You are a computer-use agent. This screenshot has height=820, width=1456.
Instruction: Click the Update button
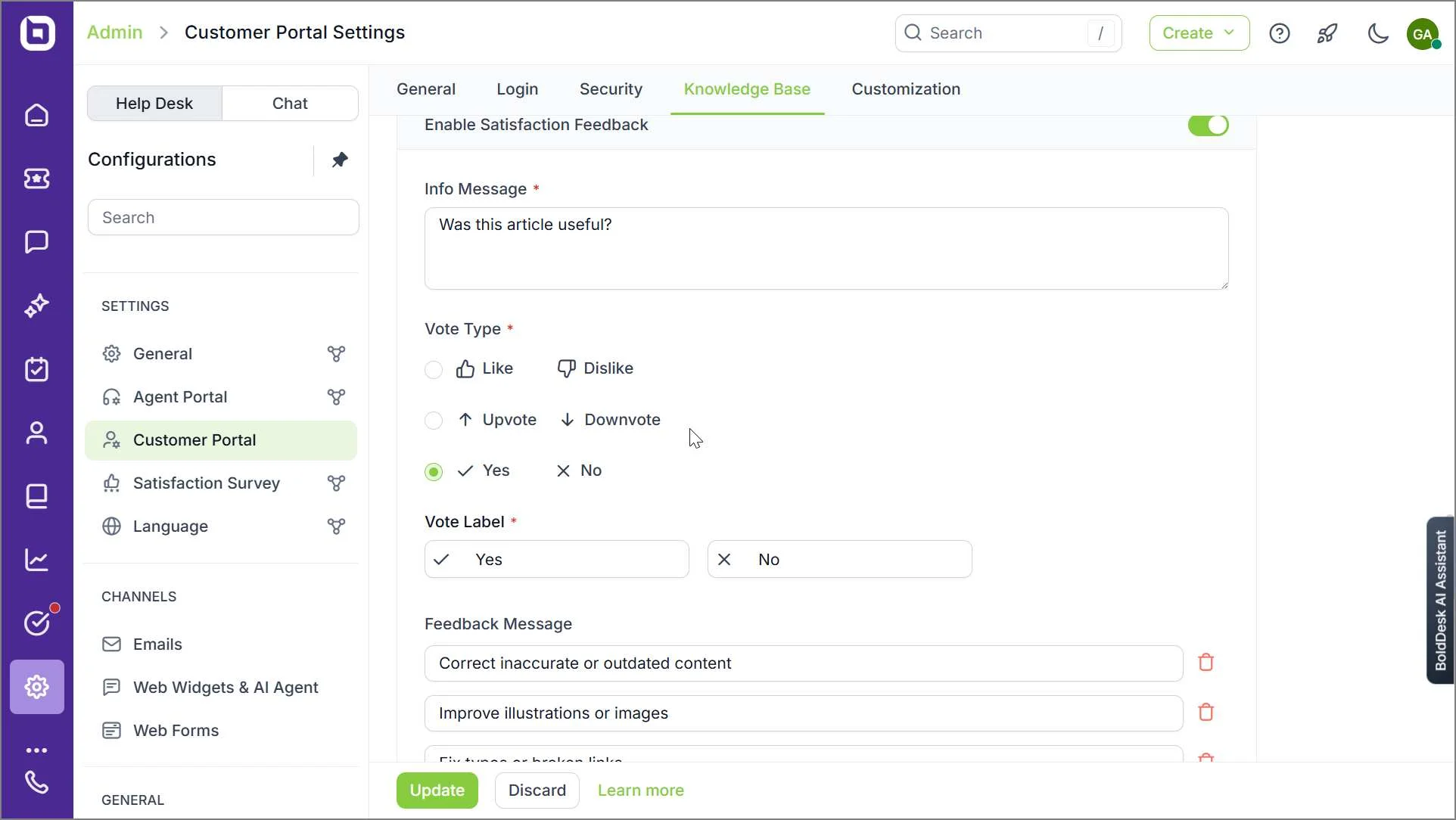436,790
